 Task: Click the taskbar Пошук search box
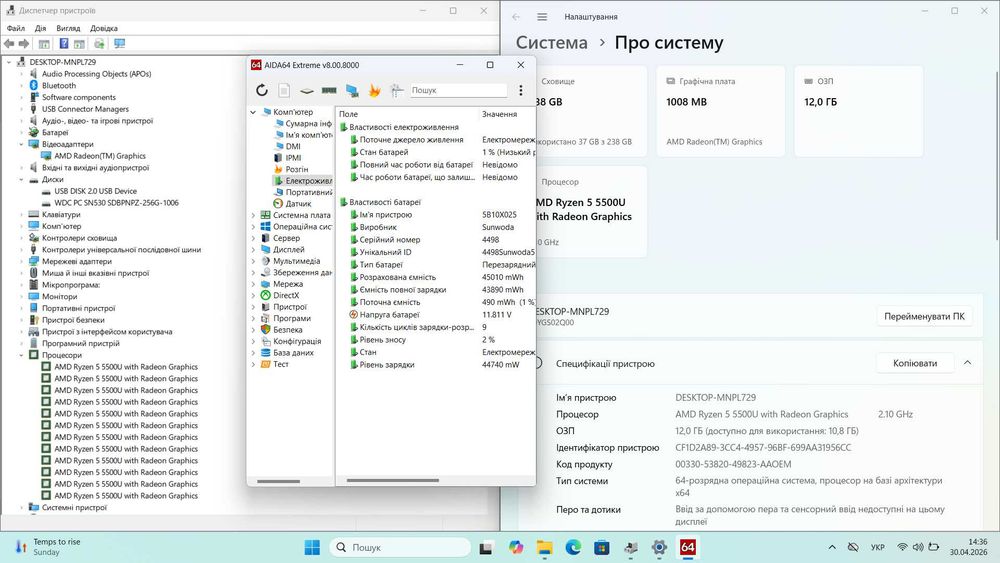[401, 547]
